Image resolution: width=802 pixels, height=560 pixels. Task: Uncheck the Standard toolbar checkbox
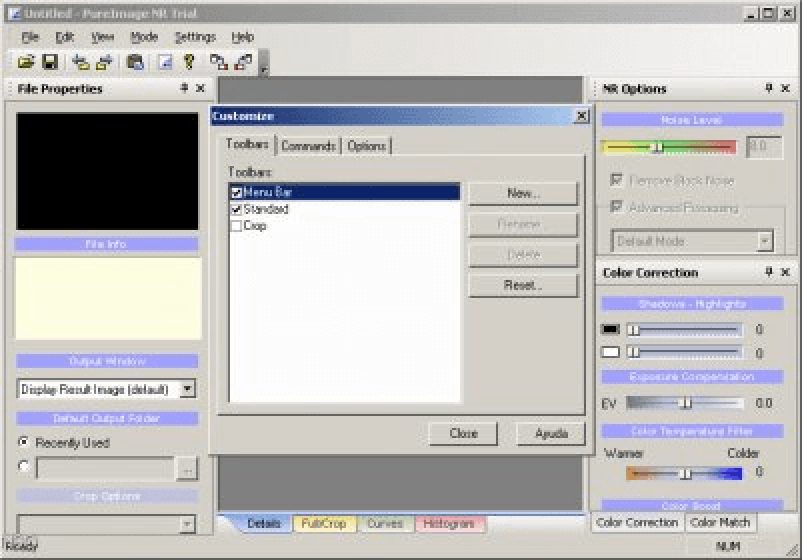(x=236, y=209)
